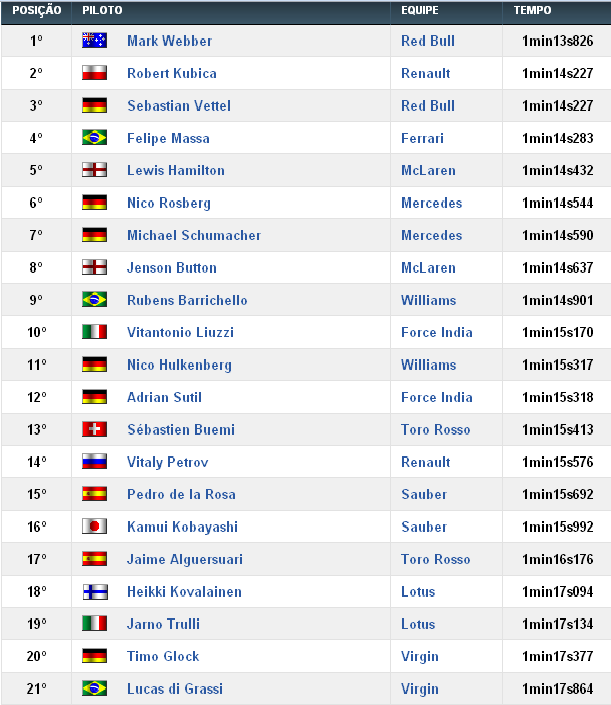Open Sebastian Vettel driver link
The width and height of the screenshot is (611, 705).
[x=179, y=105]
